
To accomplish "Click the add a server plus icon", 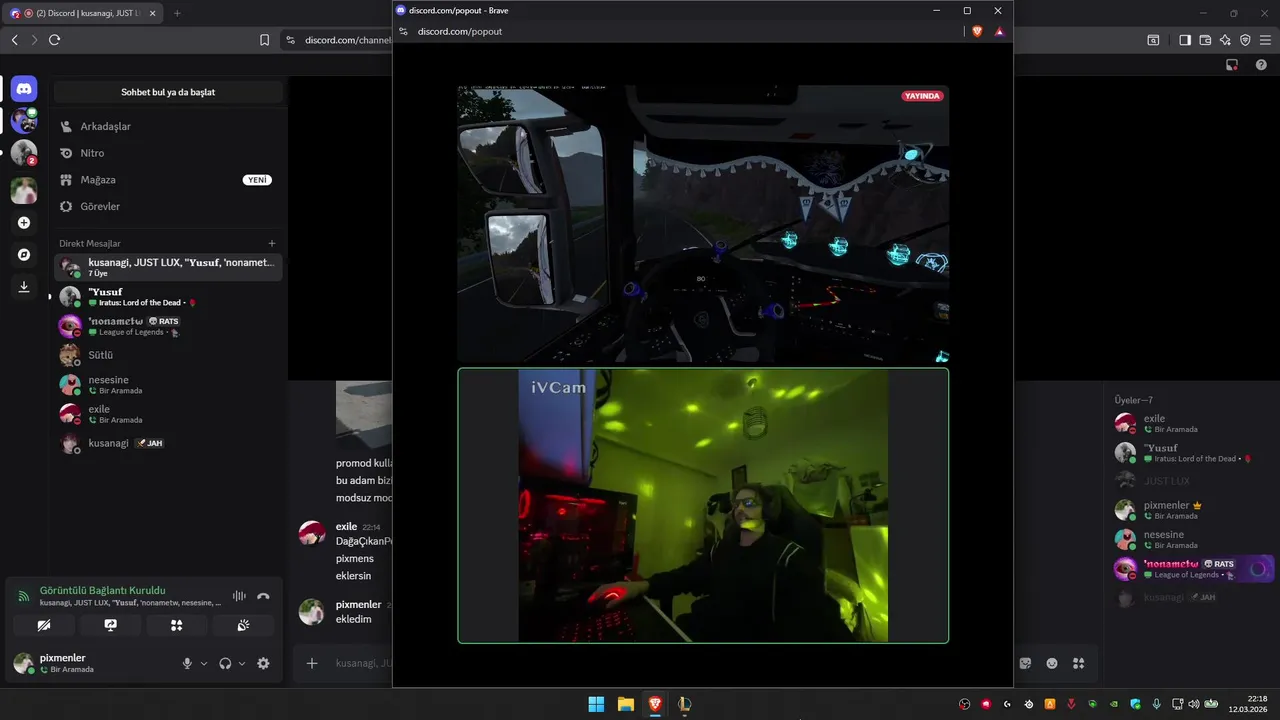I will click(x=24, y=223).
